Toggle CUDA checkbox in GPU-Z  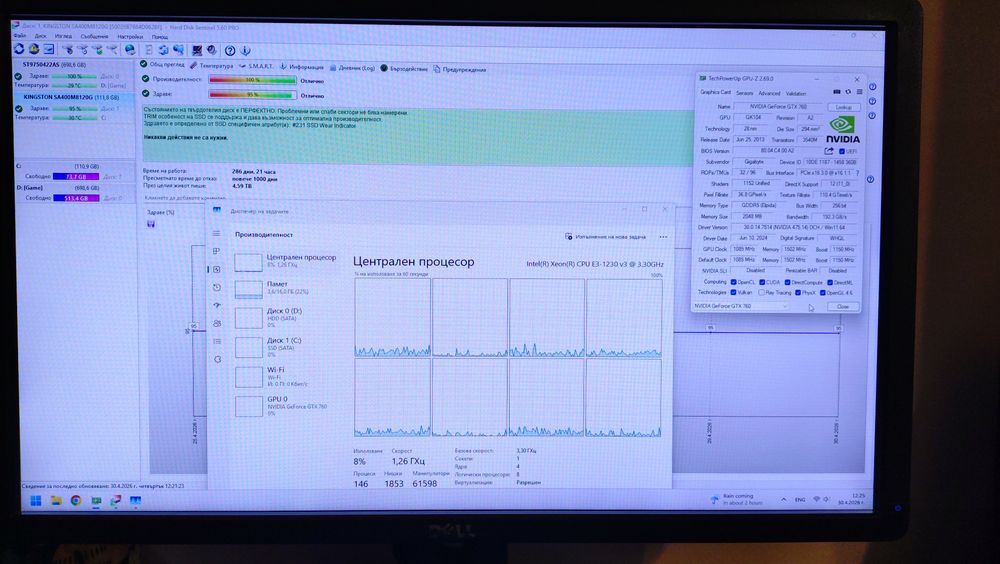click(762, 282)
